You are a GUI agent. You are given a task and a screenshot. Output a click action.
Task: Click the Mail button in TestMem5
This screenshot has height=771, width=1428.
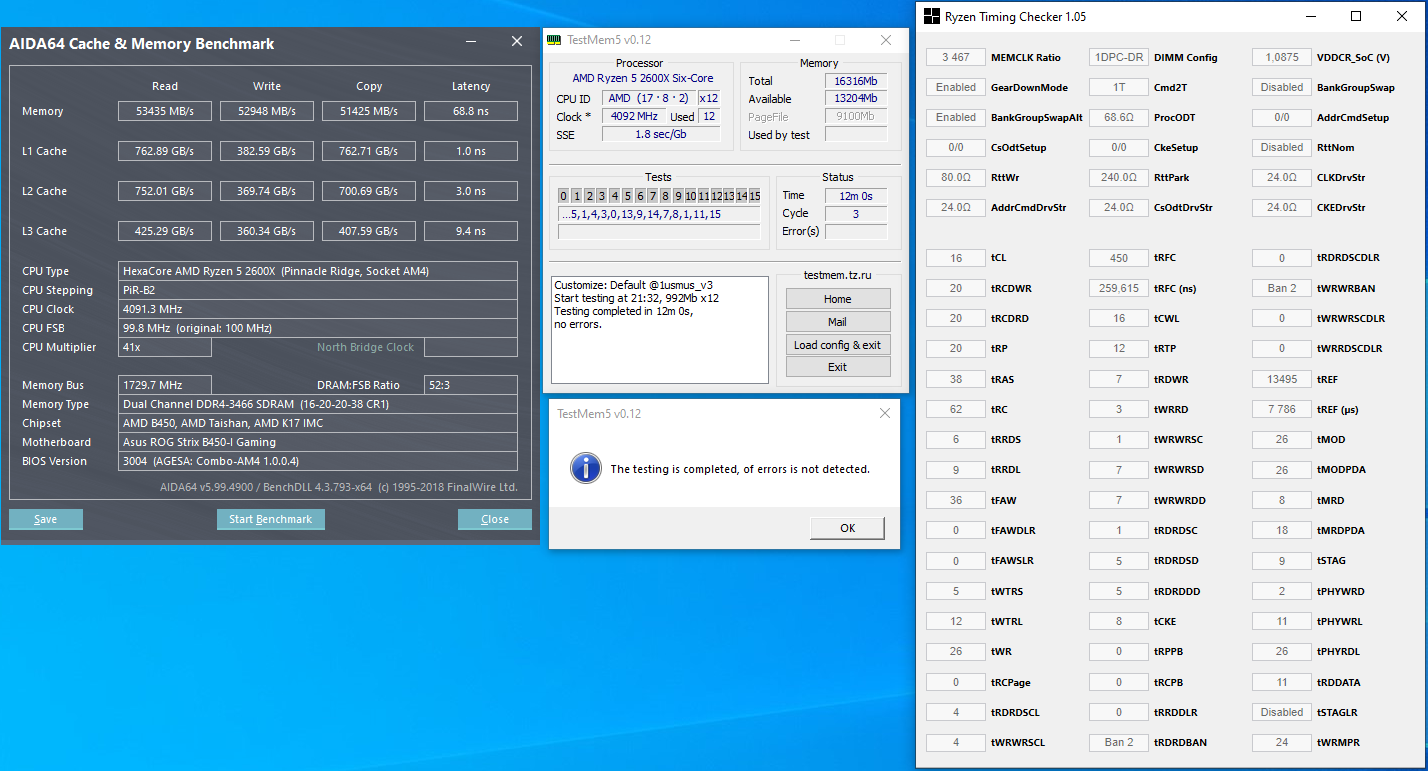pos(838,322)
